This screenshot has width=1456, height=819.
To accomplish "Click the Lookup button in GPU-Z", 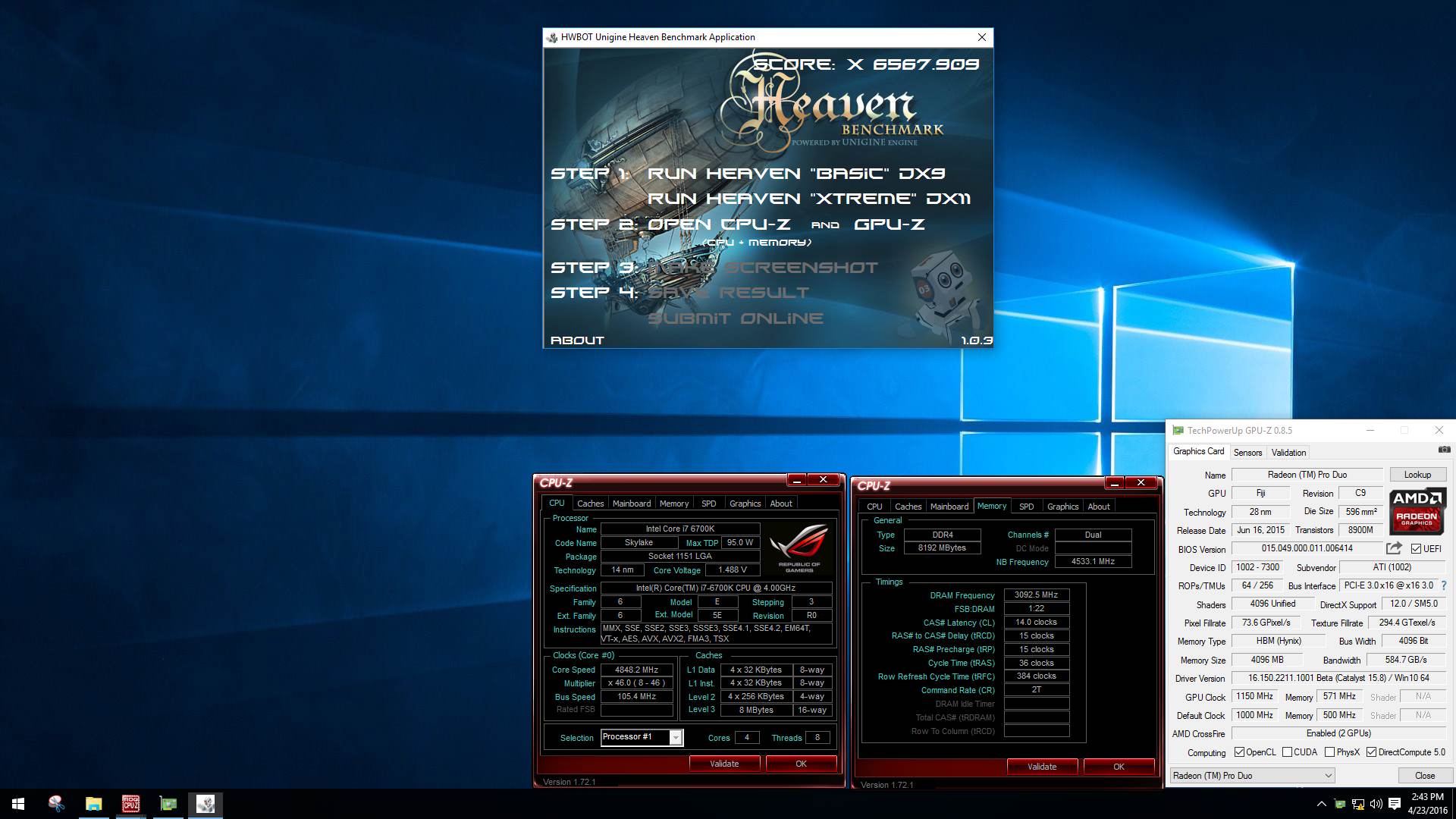I will coord(1417,475).
